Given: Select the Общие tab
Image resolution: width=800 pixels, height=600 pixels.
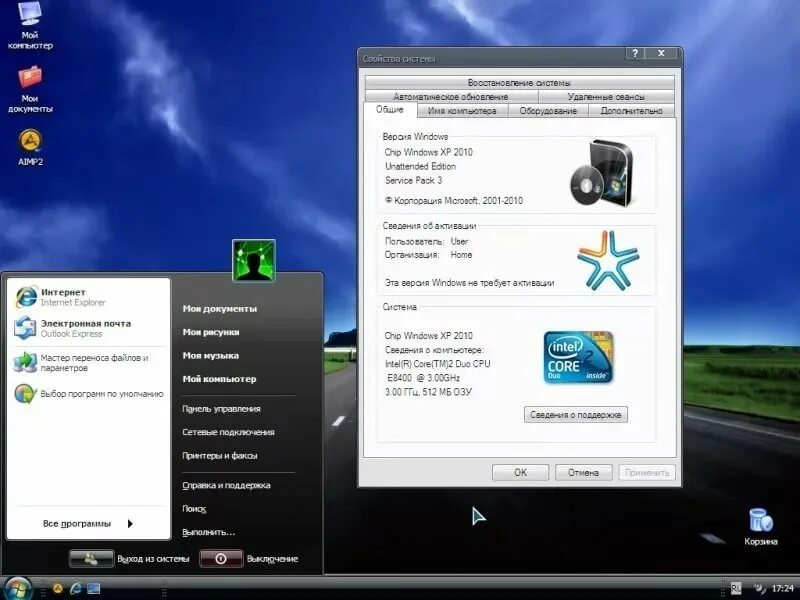Looking at the screenshot, I should (390, 109).
